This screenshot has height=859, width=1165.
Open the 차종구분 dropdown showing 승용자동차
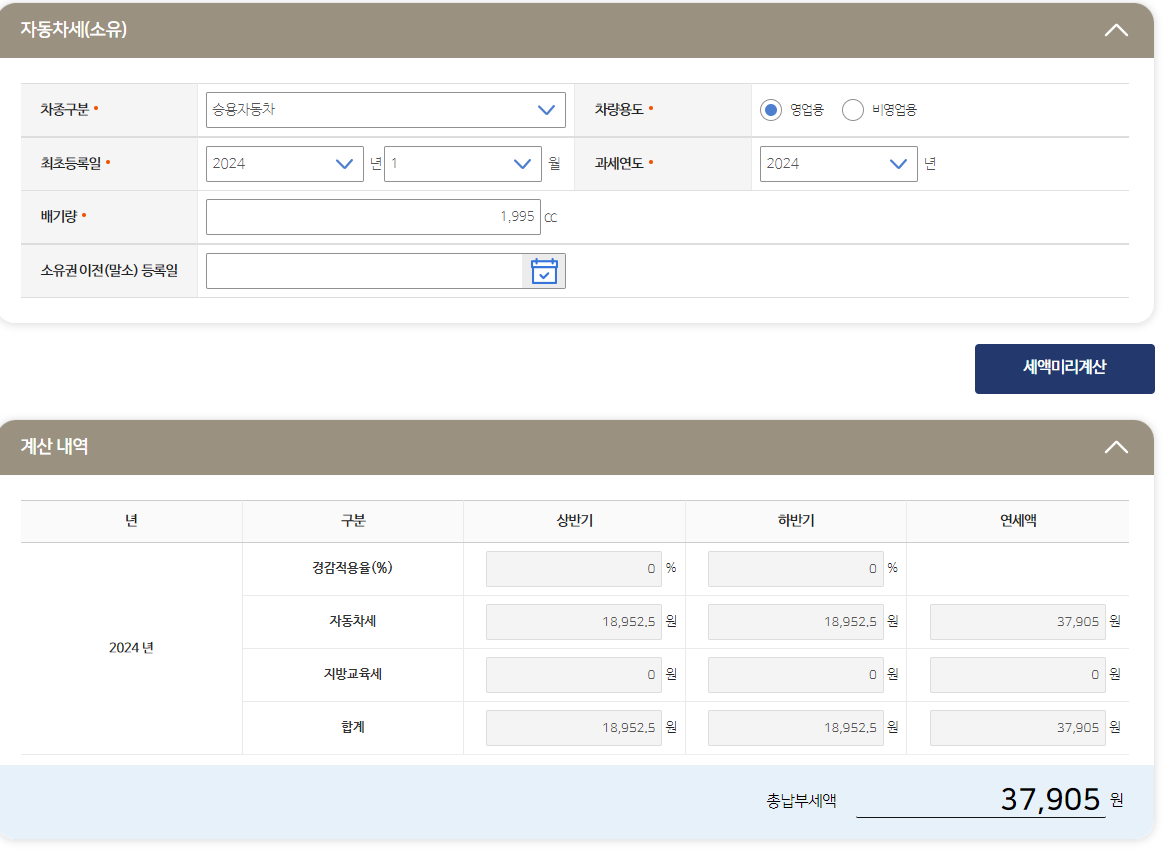(x=386, y=110)
